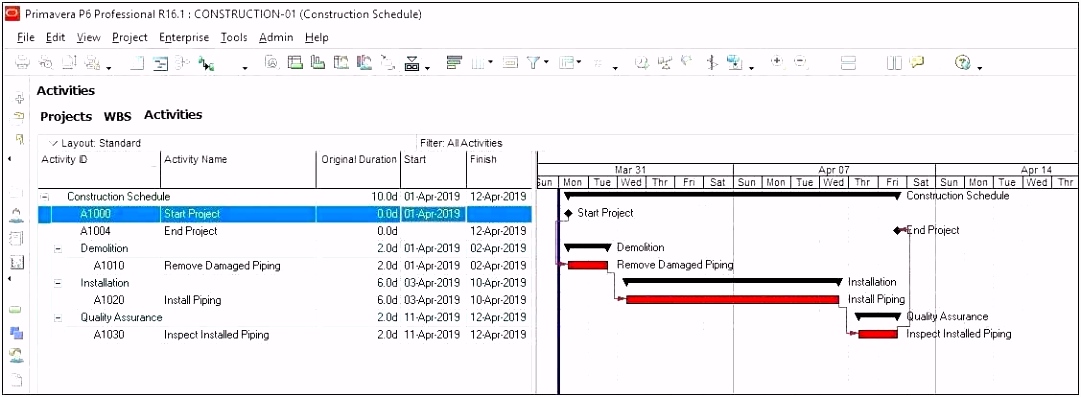
Task: Sort by Activity Name column header
Action: tap(239, 170)
